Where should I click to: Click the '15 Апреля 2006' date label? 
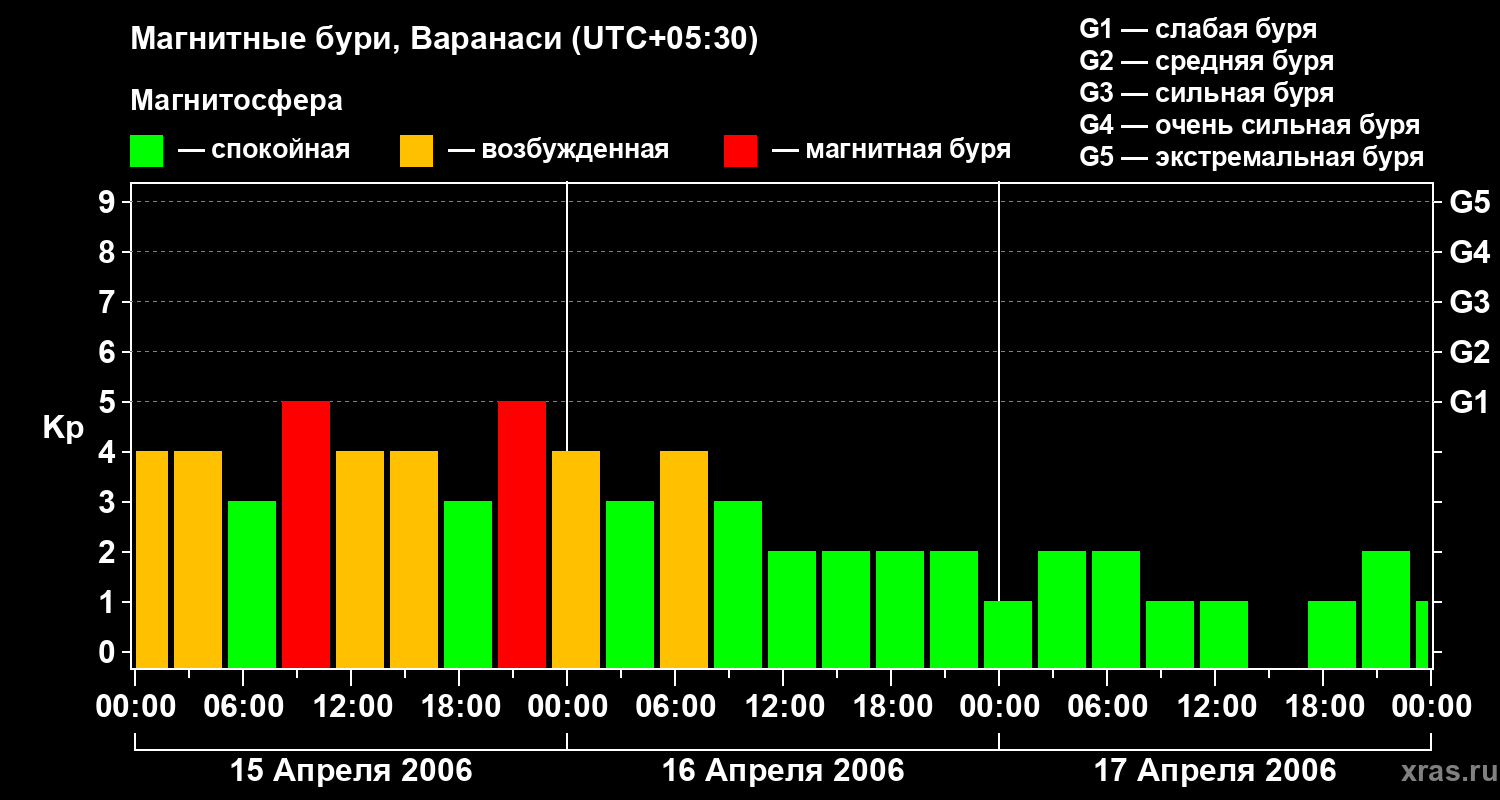coord(351,771)
